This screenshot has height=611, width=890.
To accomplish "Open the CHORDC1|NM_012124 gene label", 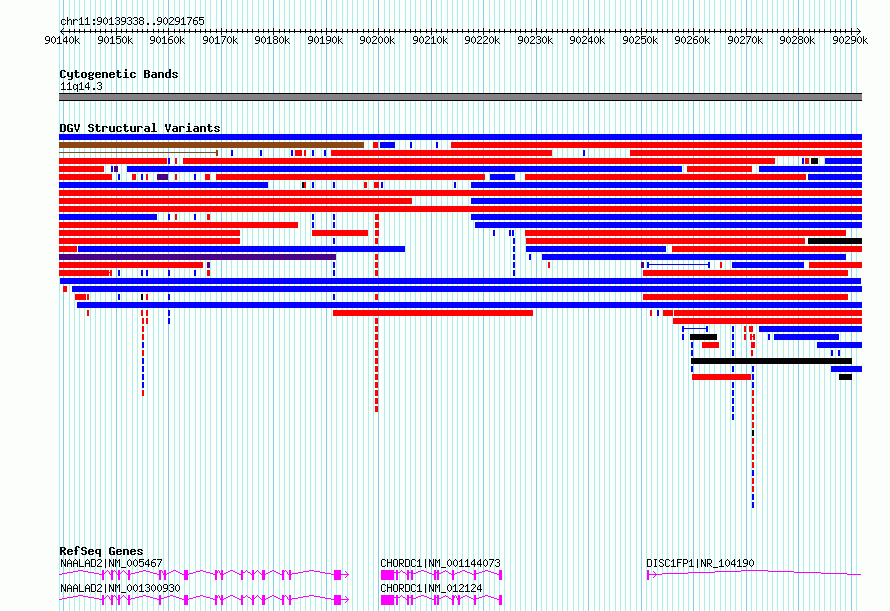I will [431, 588].
